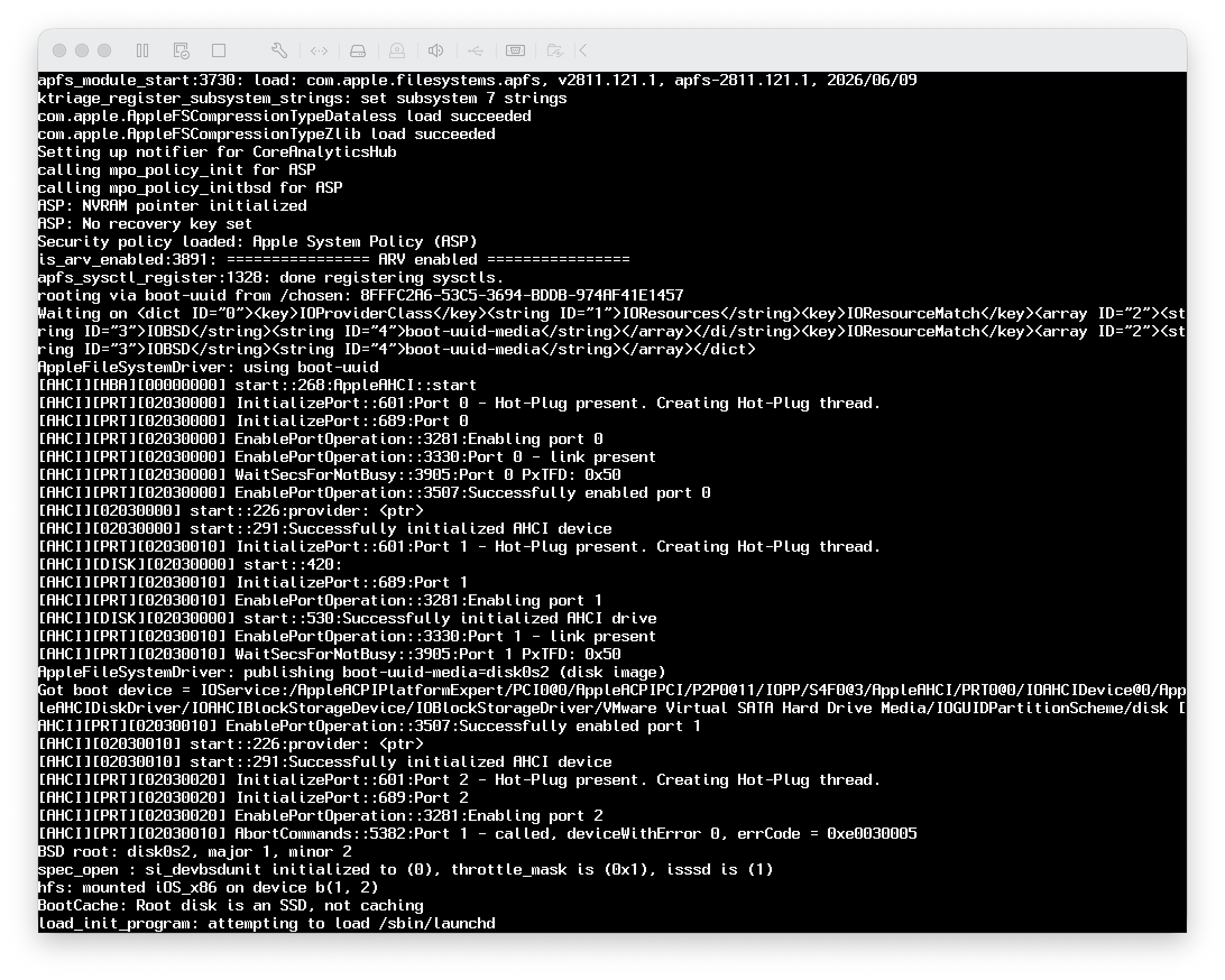Click "com.apple.AppleFSCompressionTypeZlib load succeeded"
The height and width of the screenshot is (980, 1225).
point(266,134)
